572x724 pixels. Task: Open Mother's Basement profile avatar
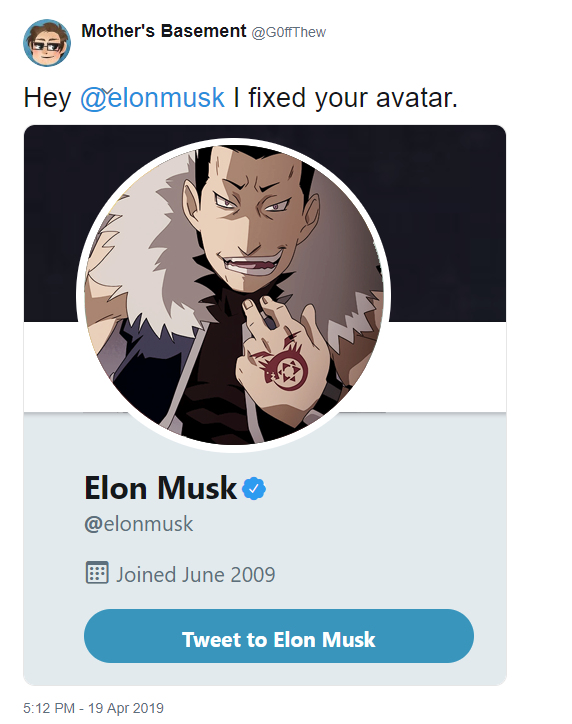[47, 42]
